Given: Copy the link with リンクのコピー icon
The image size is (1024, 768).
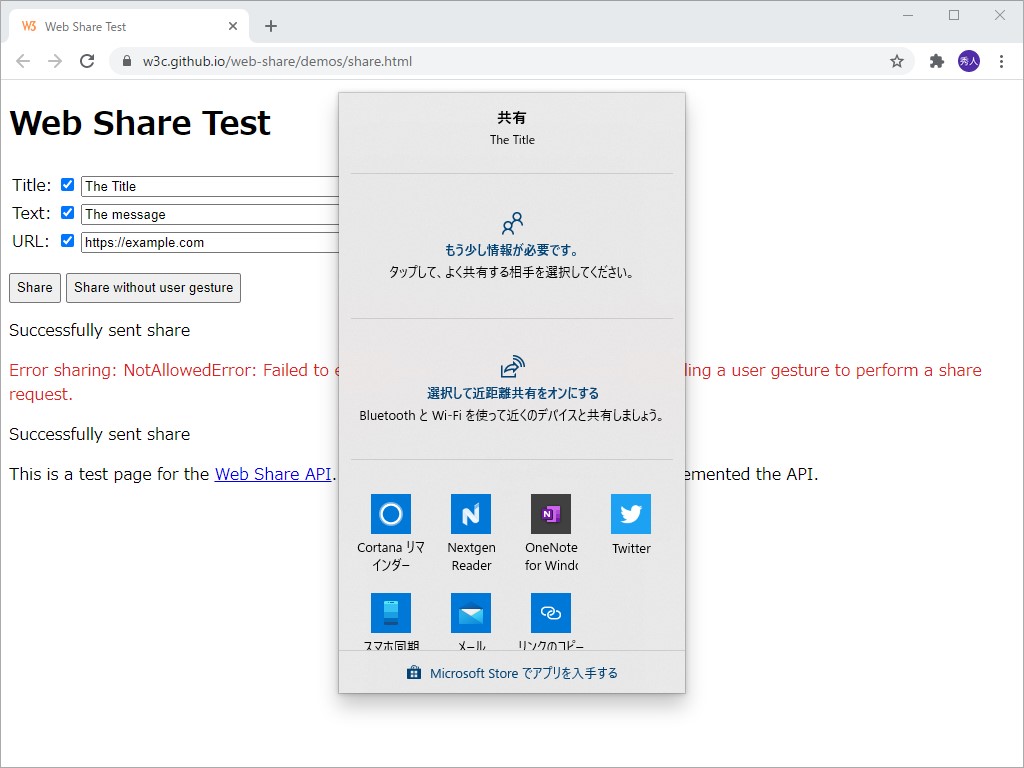Looking at the screenshot, I should [x=550, y=614].
